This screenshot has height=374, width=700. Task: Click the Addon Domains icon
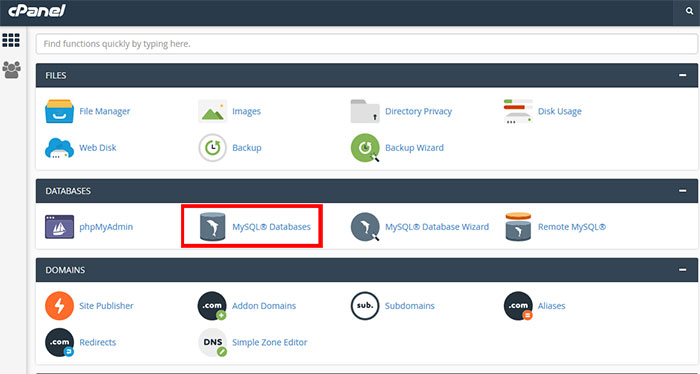pyautogui.click(x=212, y=306)
